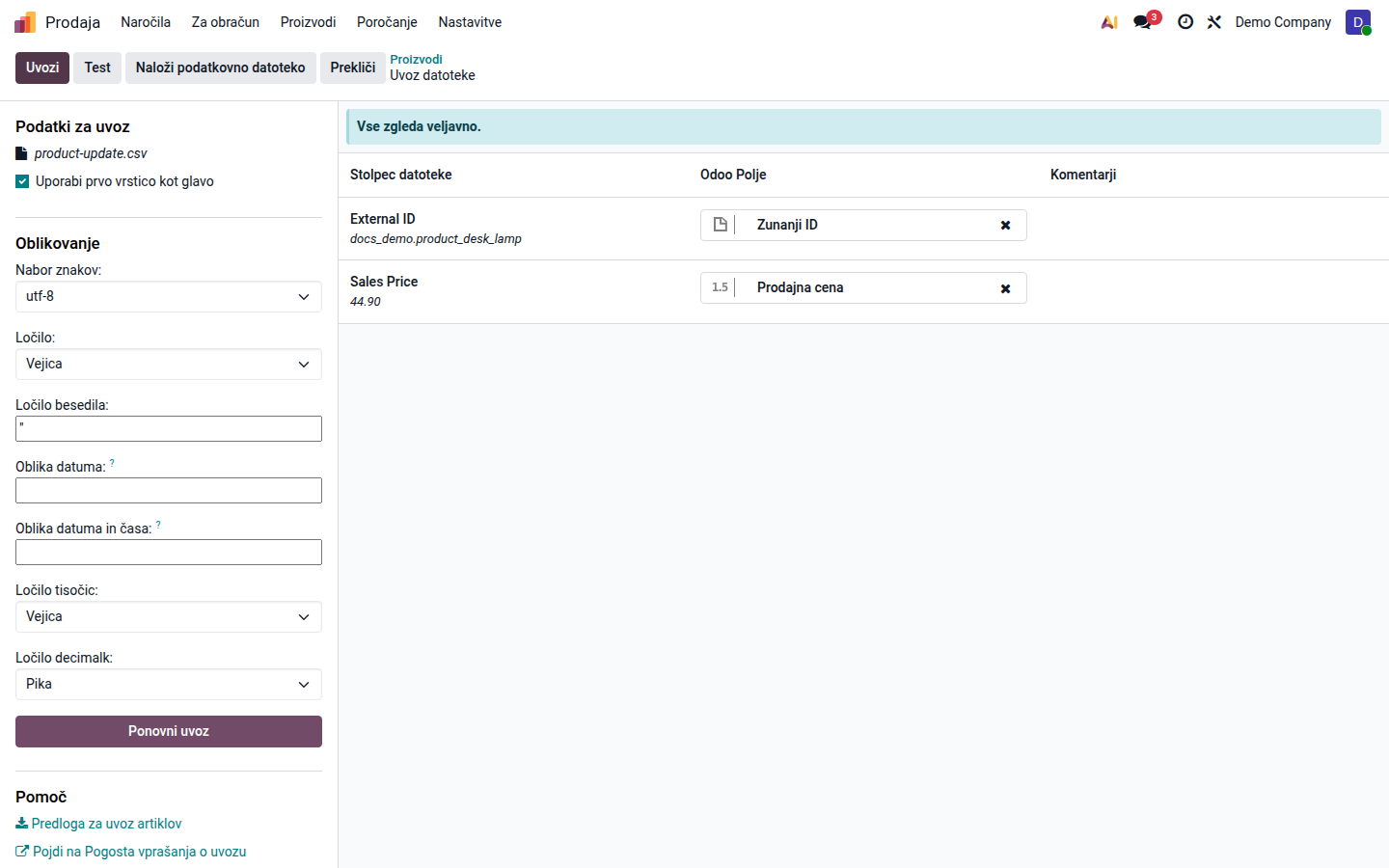This screenshot has width=1389, height=868.
Task: Open the Prodajna cena field selector
Action: 863,288
